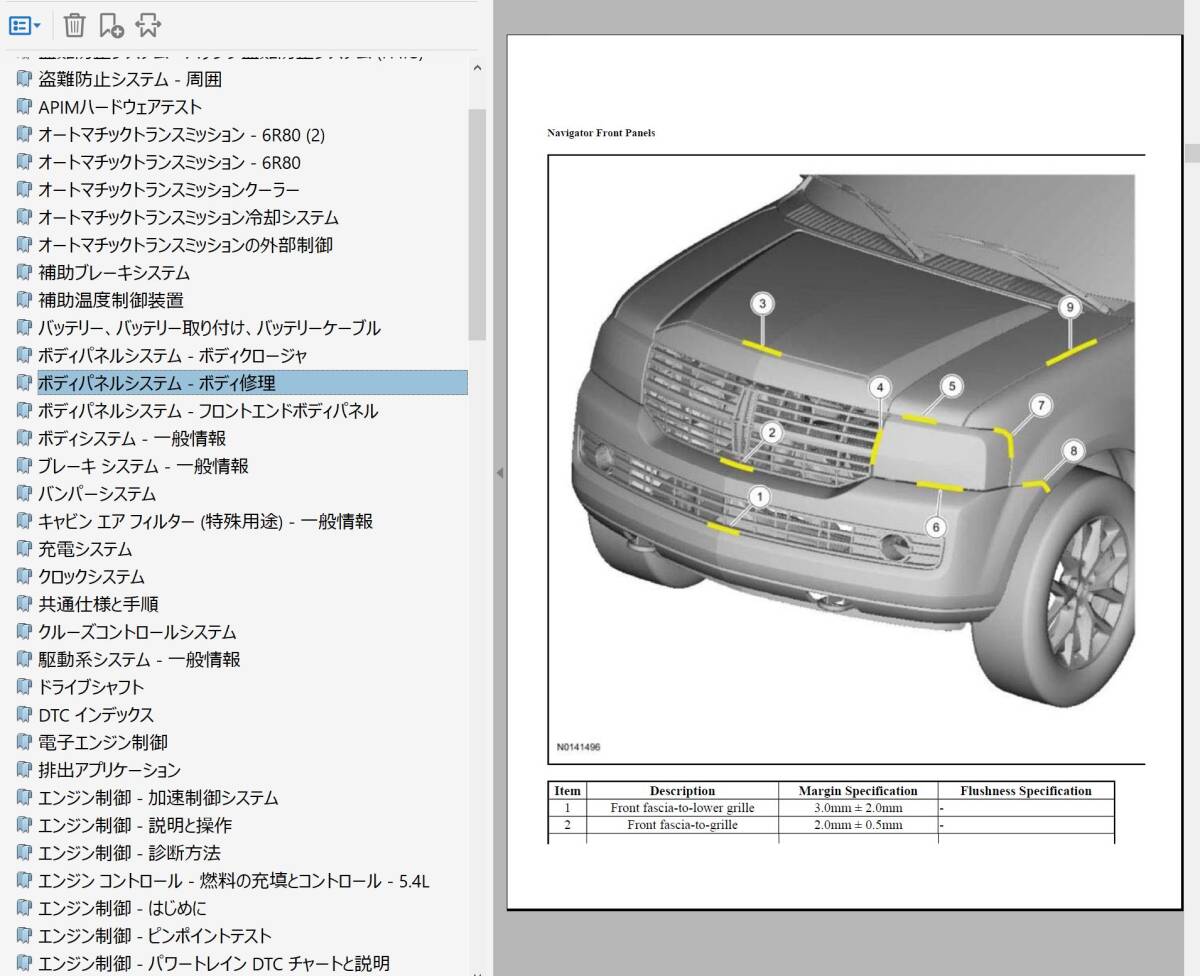Viewport: 1200px width, 976px height.
Task: Click bookmark icon beside DTC インデックス
Action: pyautogui.click(x=24, y=716)
